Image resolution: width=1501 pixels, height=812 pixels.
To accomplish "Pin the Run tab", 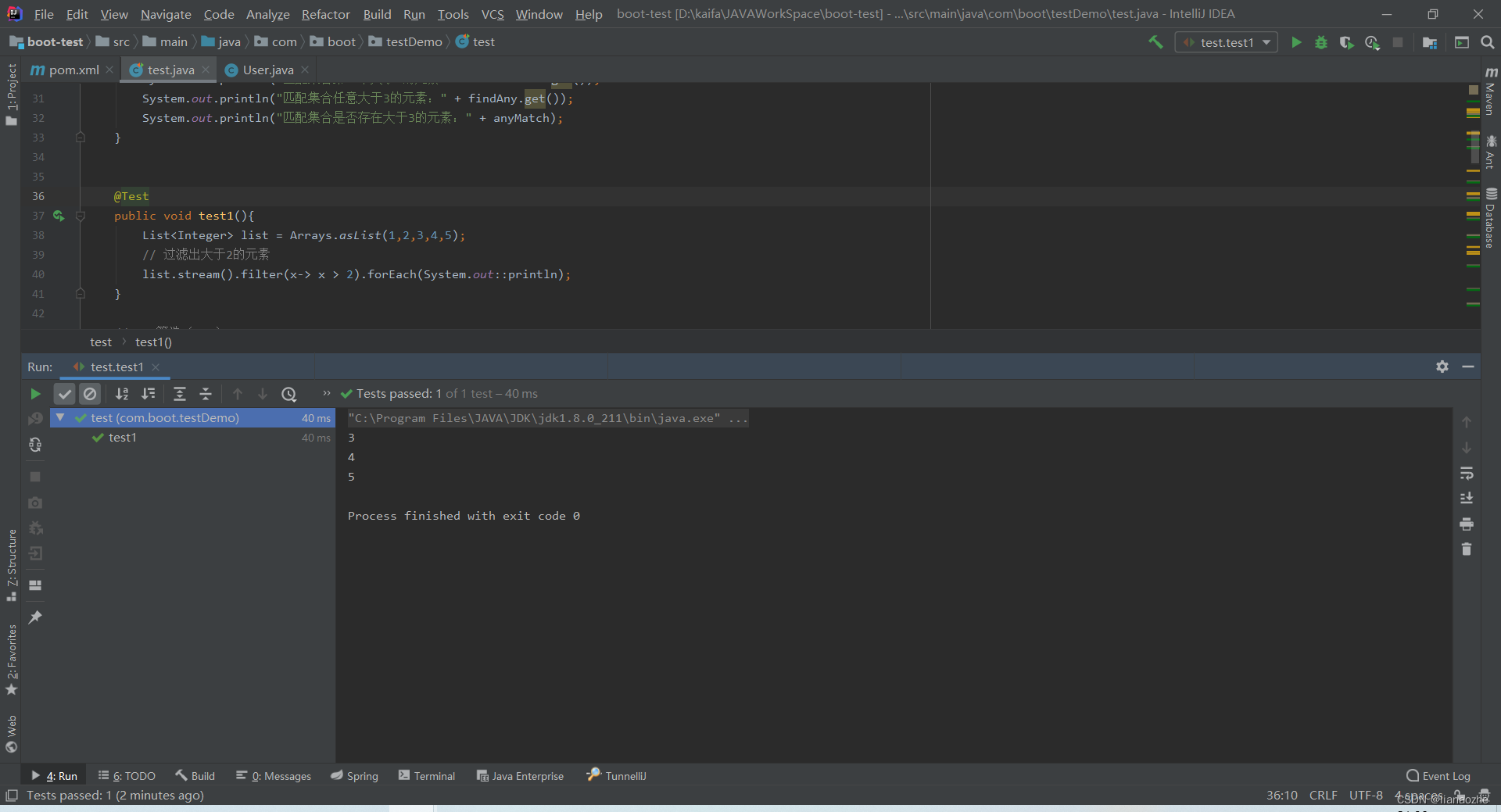I will (x=35, y=617).
